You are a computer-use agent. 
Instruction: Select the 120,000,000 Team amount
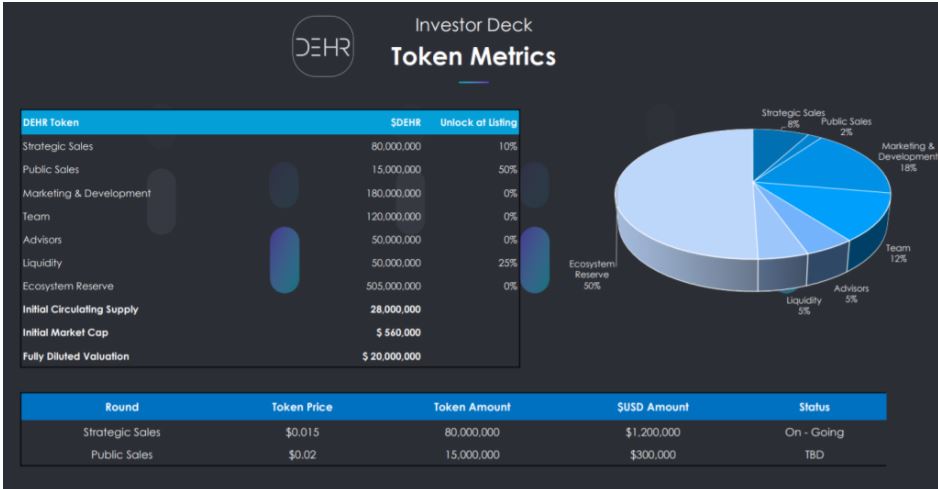tap(394, 217)
